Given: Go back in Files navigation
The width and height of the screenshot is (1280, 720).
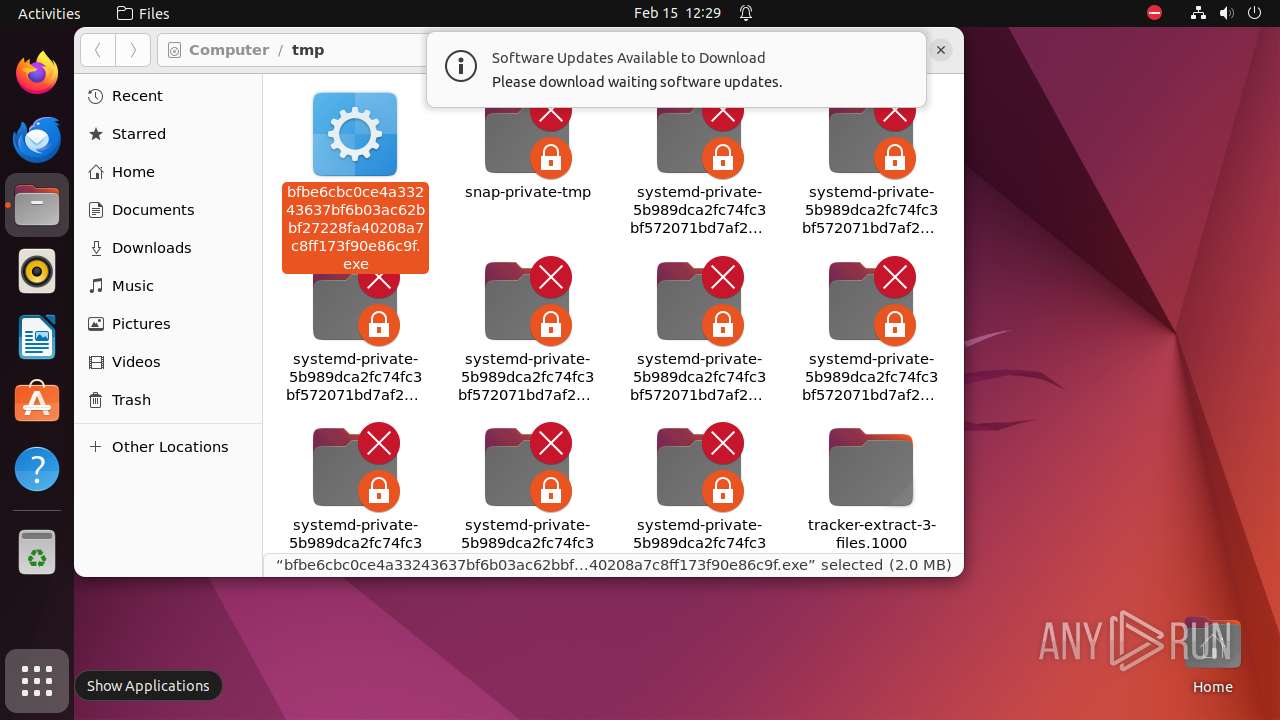Looking at the screenshot, I should (98, 50).
